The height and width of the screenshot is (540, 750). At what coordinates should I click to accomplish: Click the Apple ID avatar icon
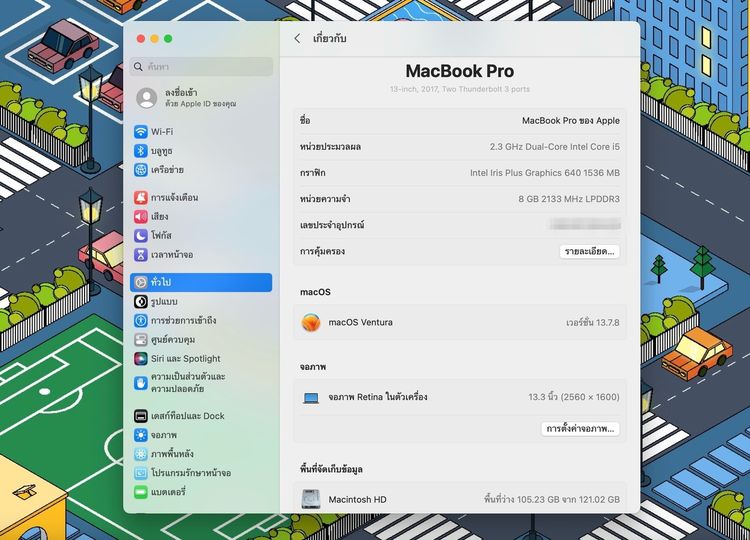click(147, 98)
